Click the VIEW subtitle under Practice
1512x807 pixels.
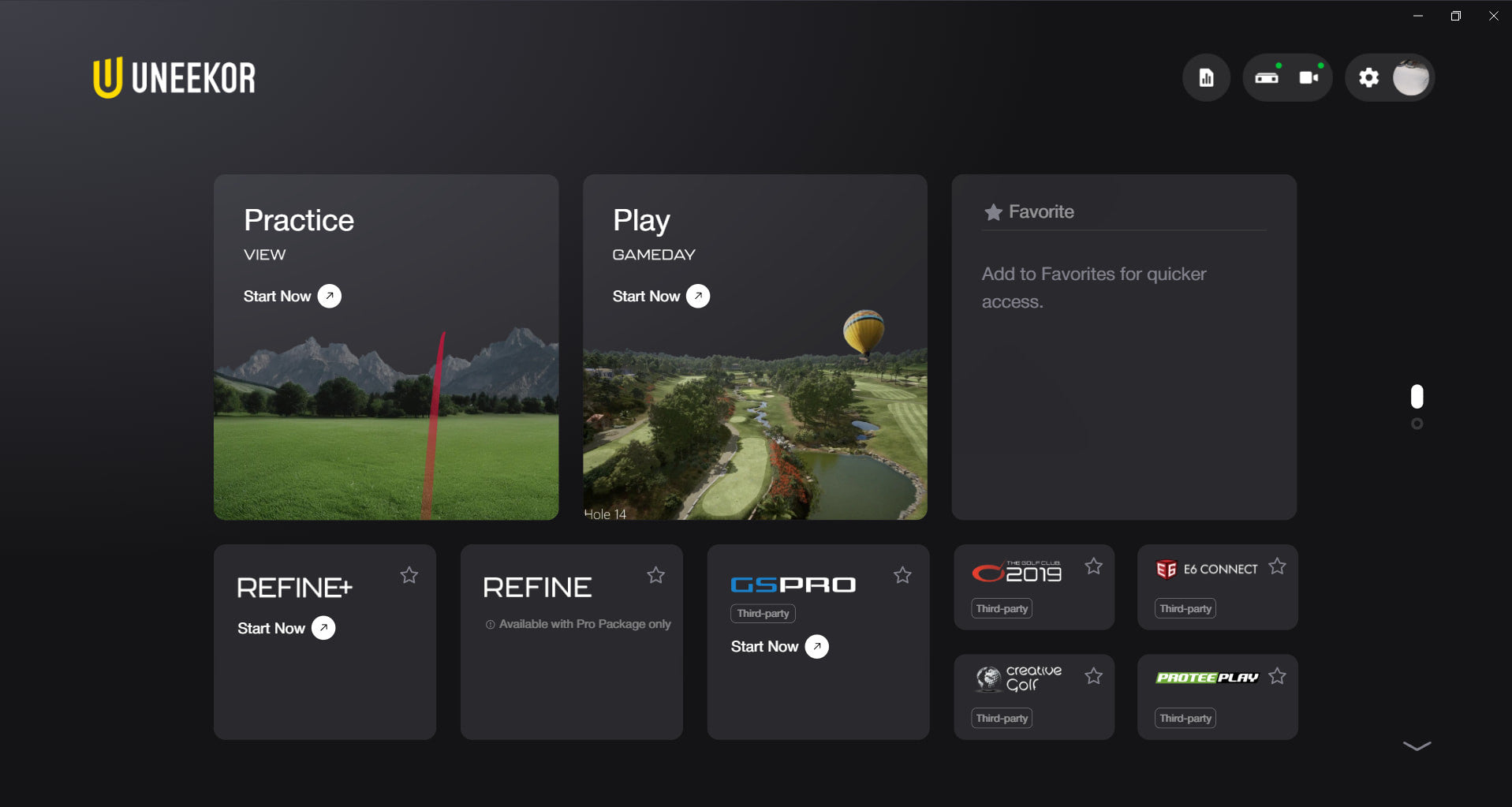click(264, 255)
